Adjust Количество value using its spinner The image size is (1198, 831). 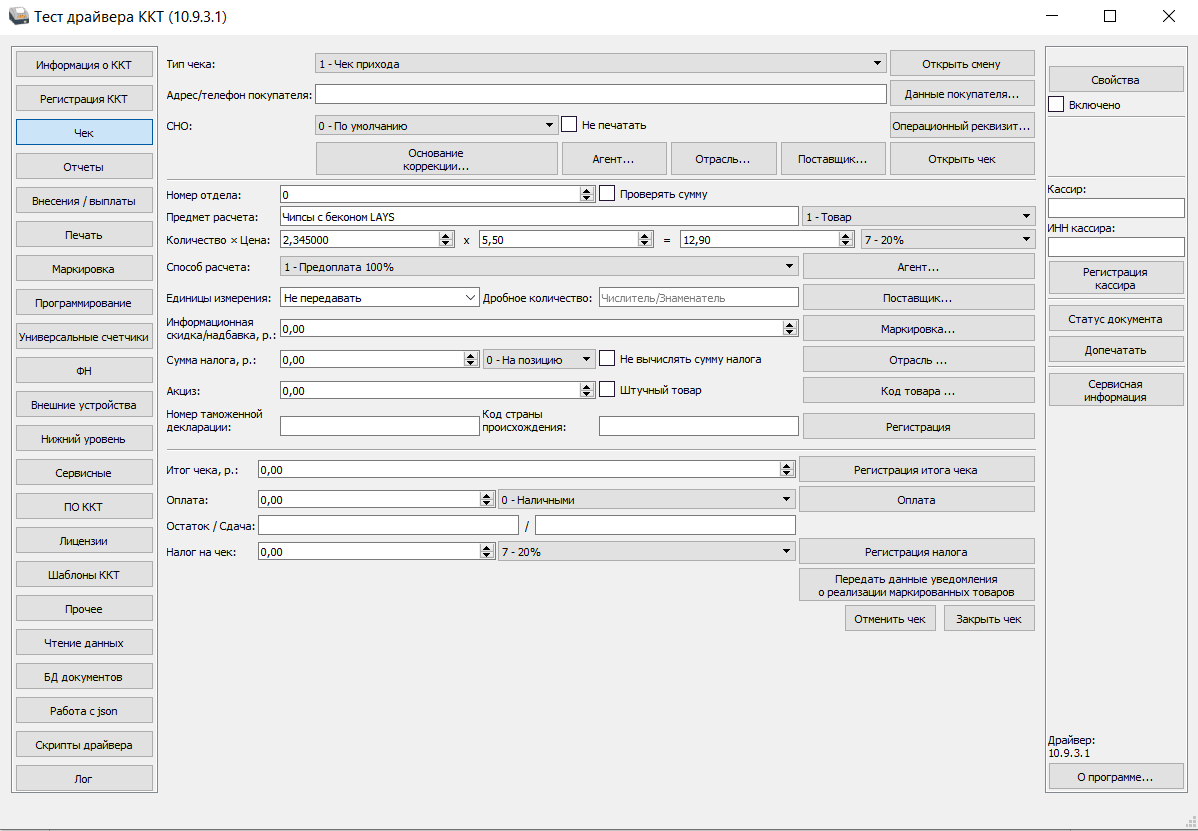(x=446, y=239)
